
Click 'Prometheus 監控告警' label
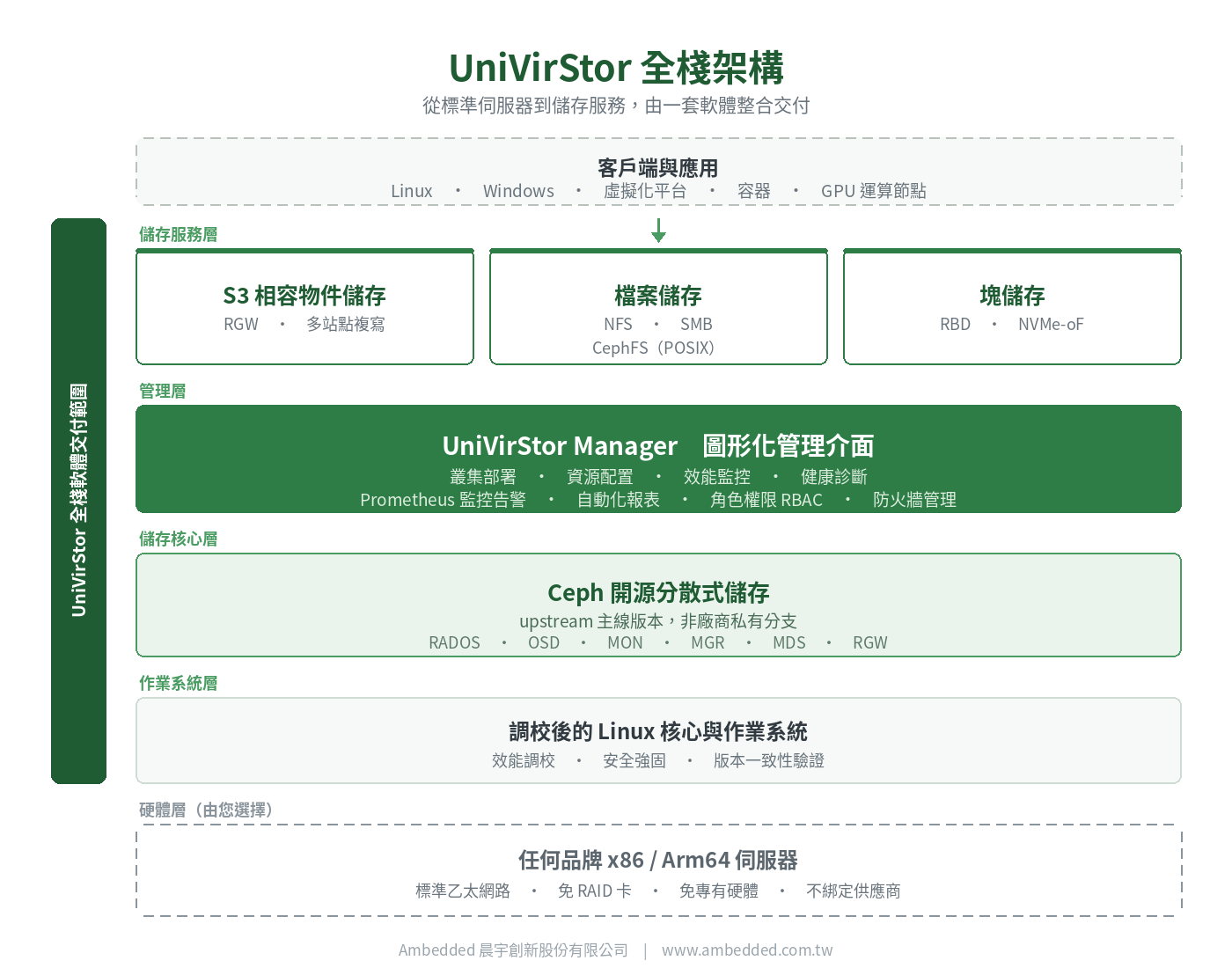click(x=443, y=500)
